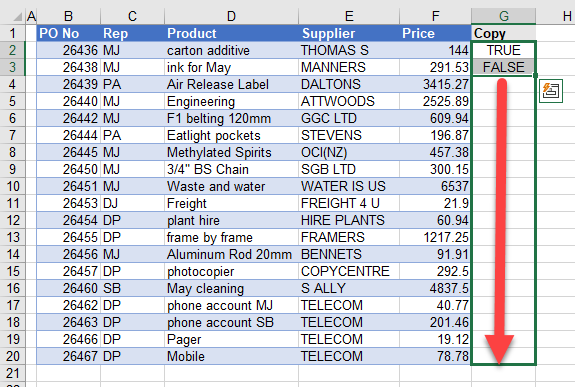This screenshot has width=575, height=387.
Task: Select supplier BENNETS cell
Action: point(349,254)
